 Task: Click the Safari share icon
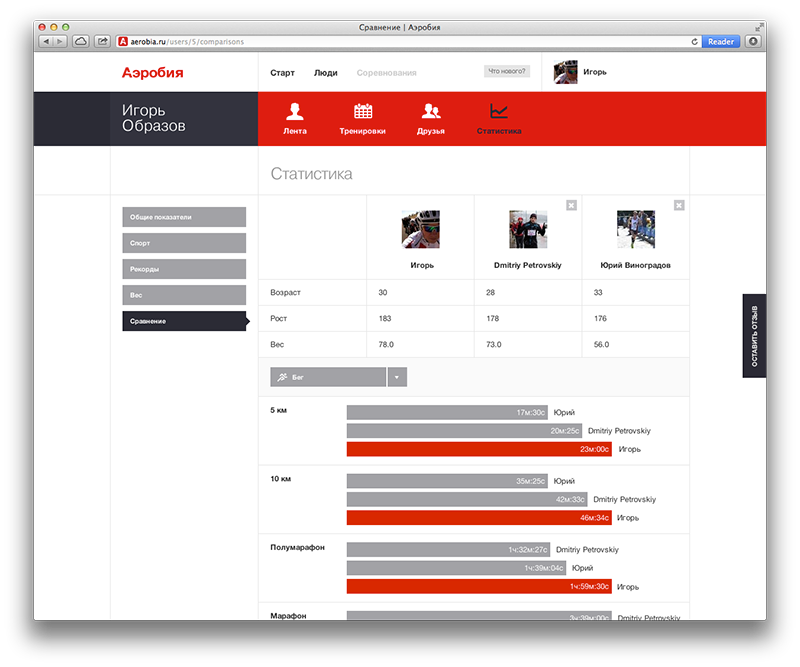tap(103, 41)
